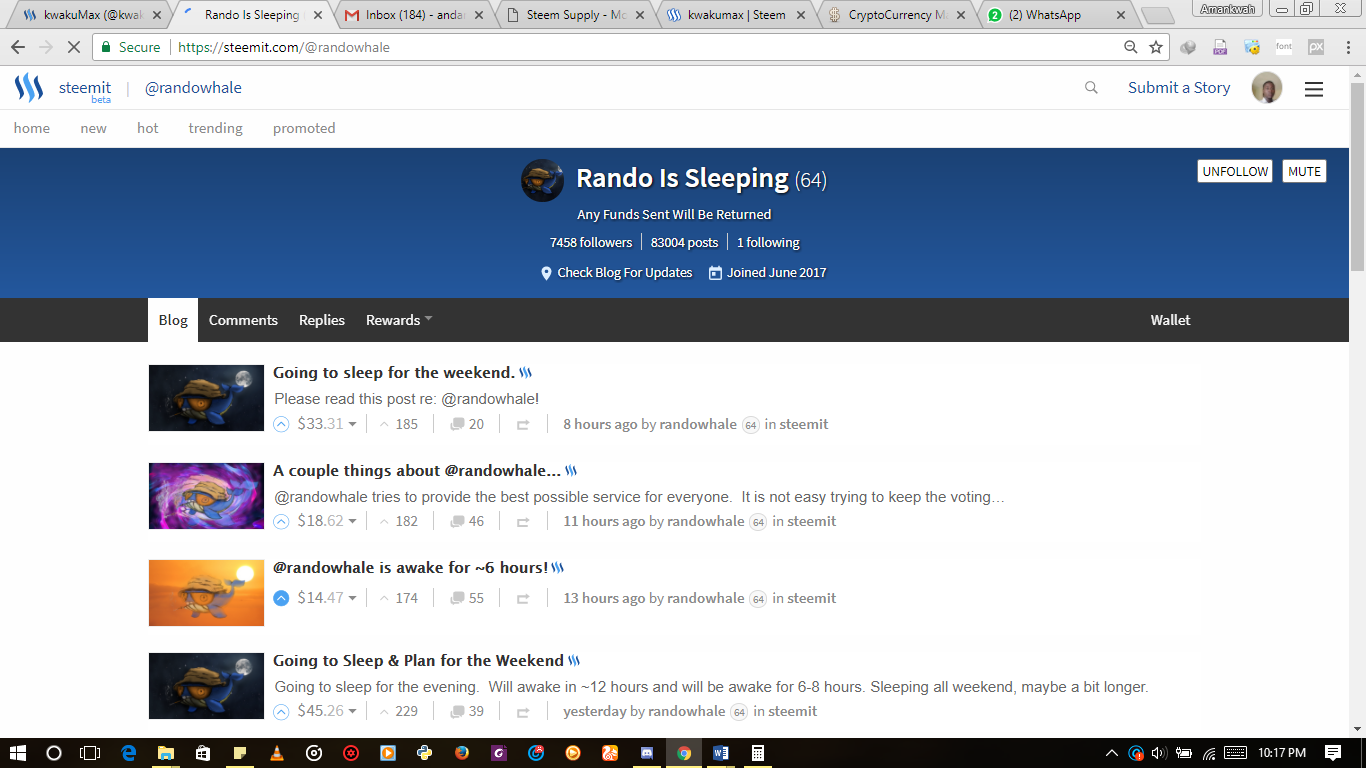Screen dimensions: 1366x768
Task: Expand payout dropdown for $33.31
Action: point(352,424)
